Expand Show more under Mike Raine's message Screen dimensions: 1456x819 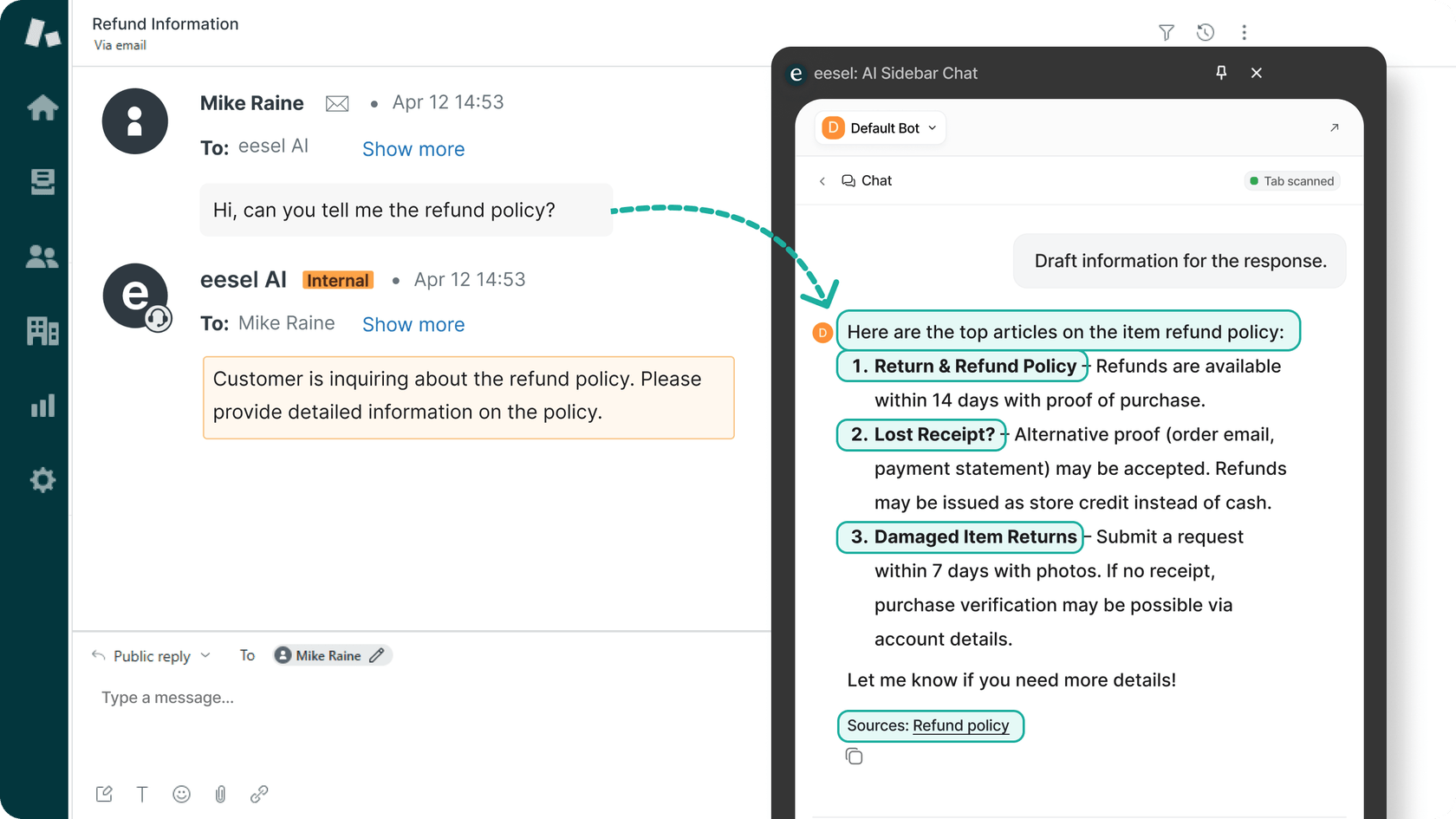tap(413, 149)
